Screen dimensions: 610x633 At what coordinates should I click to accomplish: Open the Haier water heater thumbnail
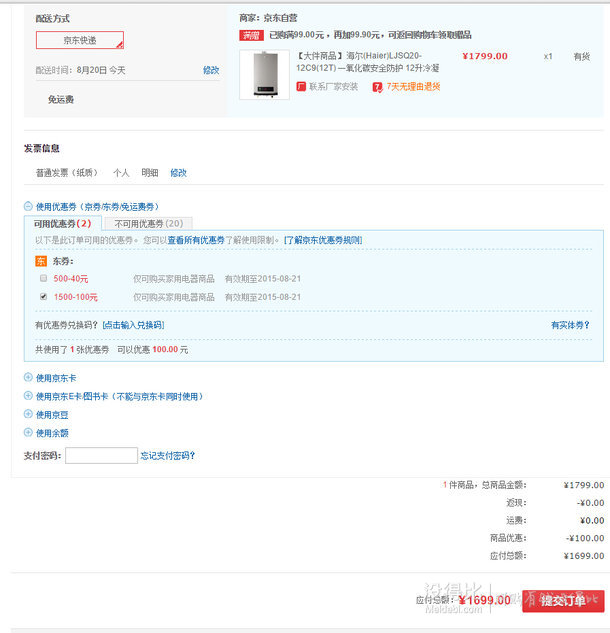point(264,75)
